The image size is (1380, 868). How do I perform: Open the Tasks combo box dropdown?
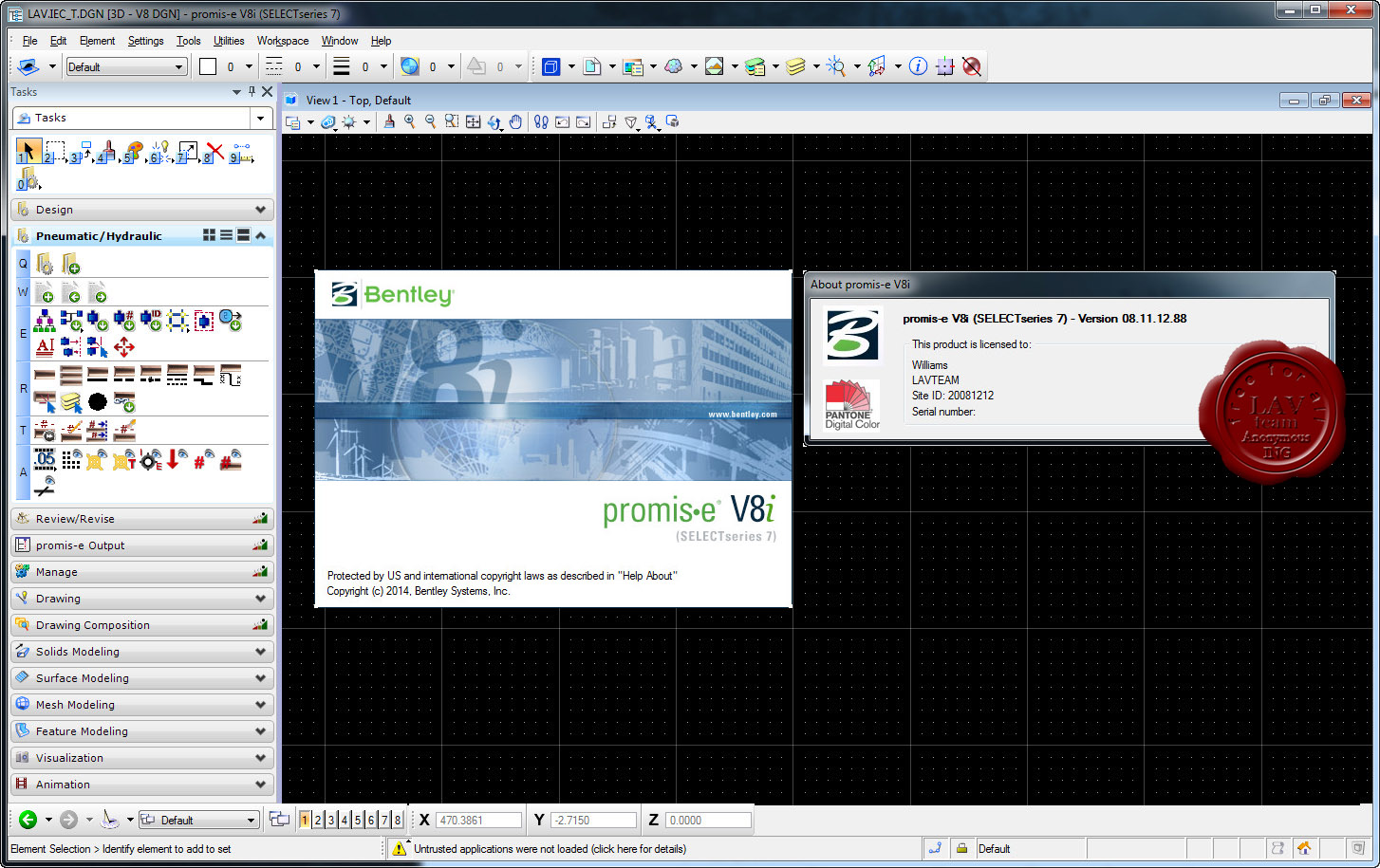[260, 118]
